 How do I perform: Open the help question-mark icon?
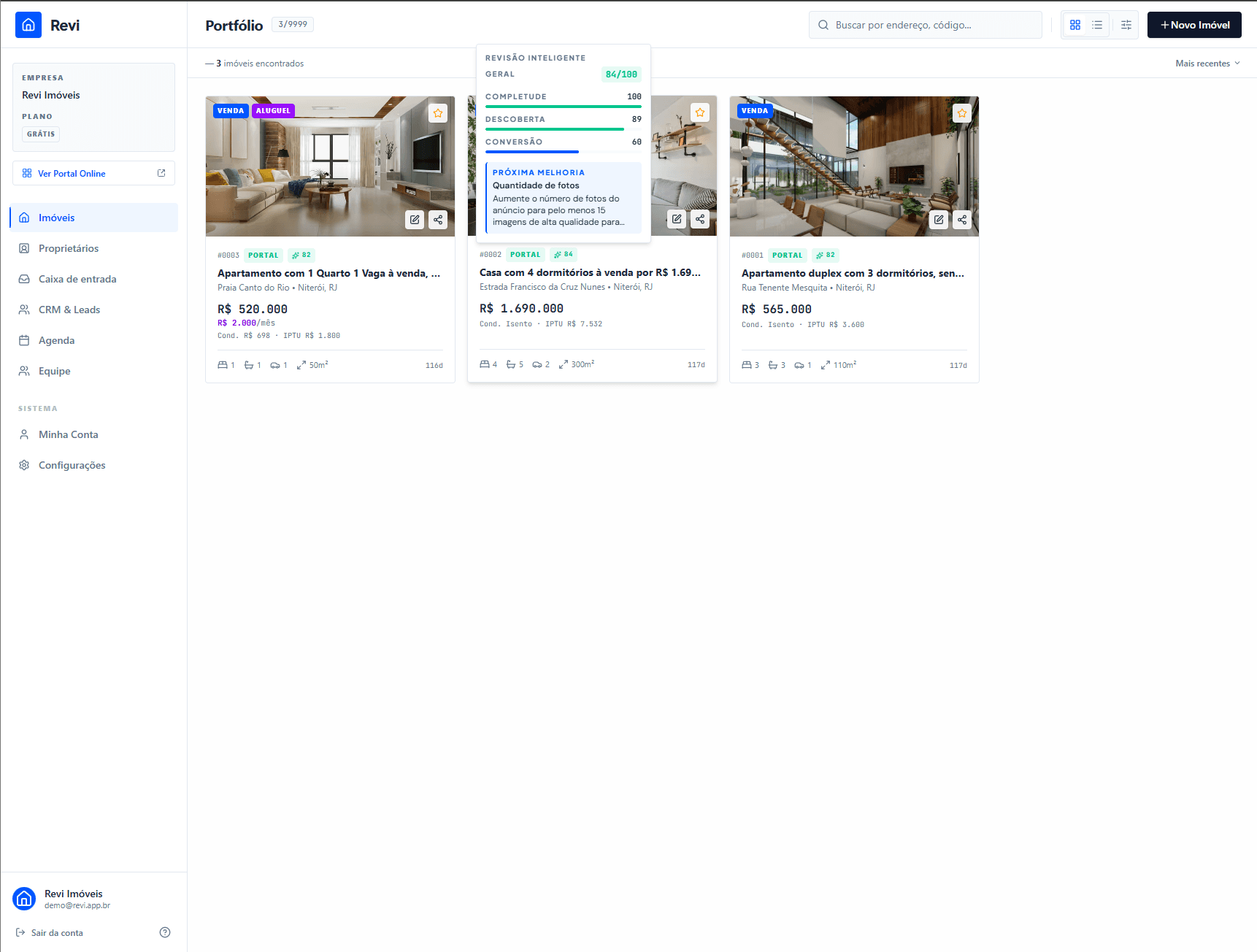165,932
